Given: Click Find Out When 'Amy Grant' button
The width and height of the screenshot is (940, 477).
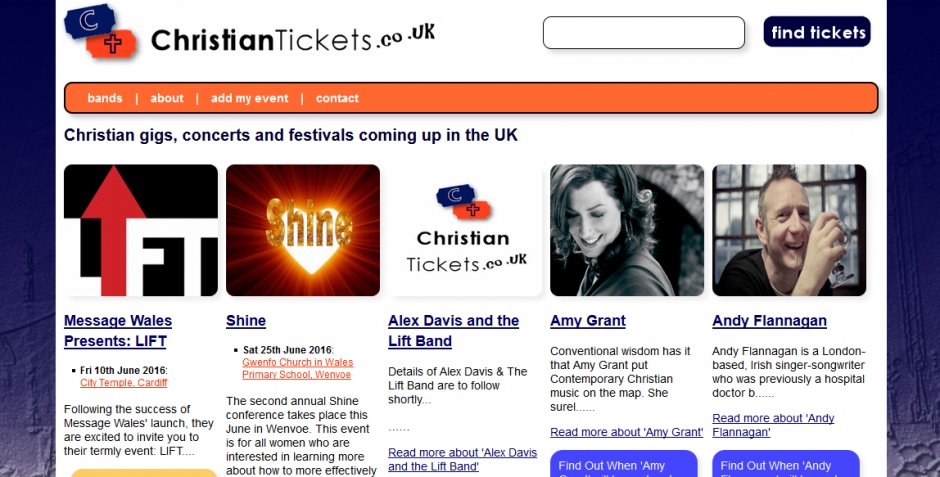Looking at the screenshot, I should click(623, 464).
